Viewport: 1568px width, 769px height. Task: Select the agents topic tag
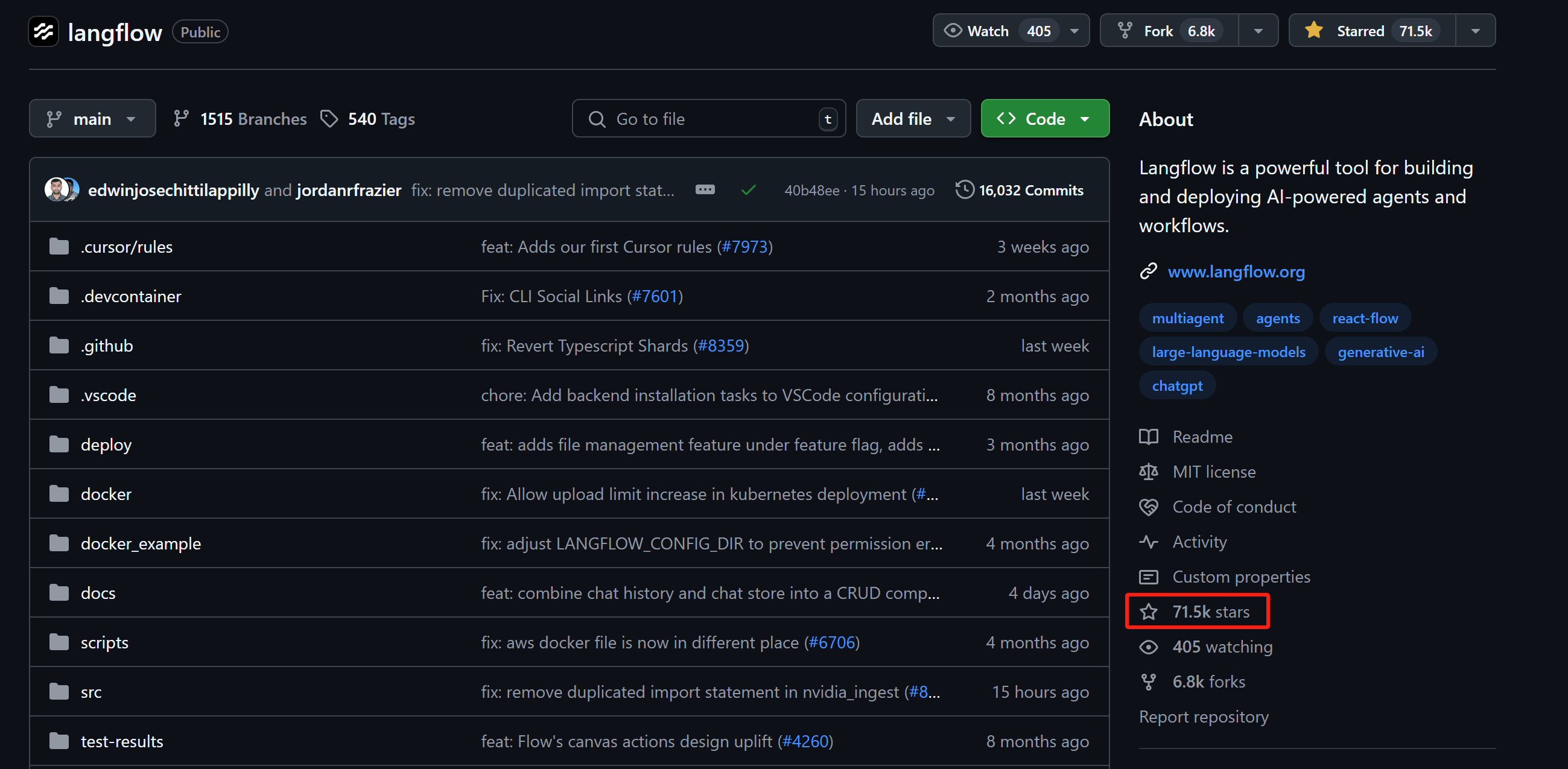(1277, 318)
